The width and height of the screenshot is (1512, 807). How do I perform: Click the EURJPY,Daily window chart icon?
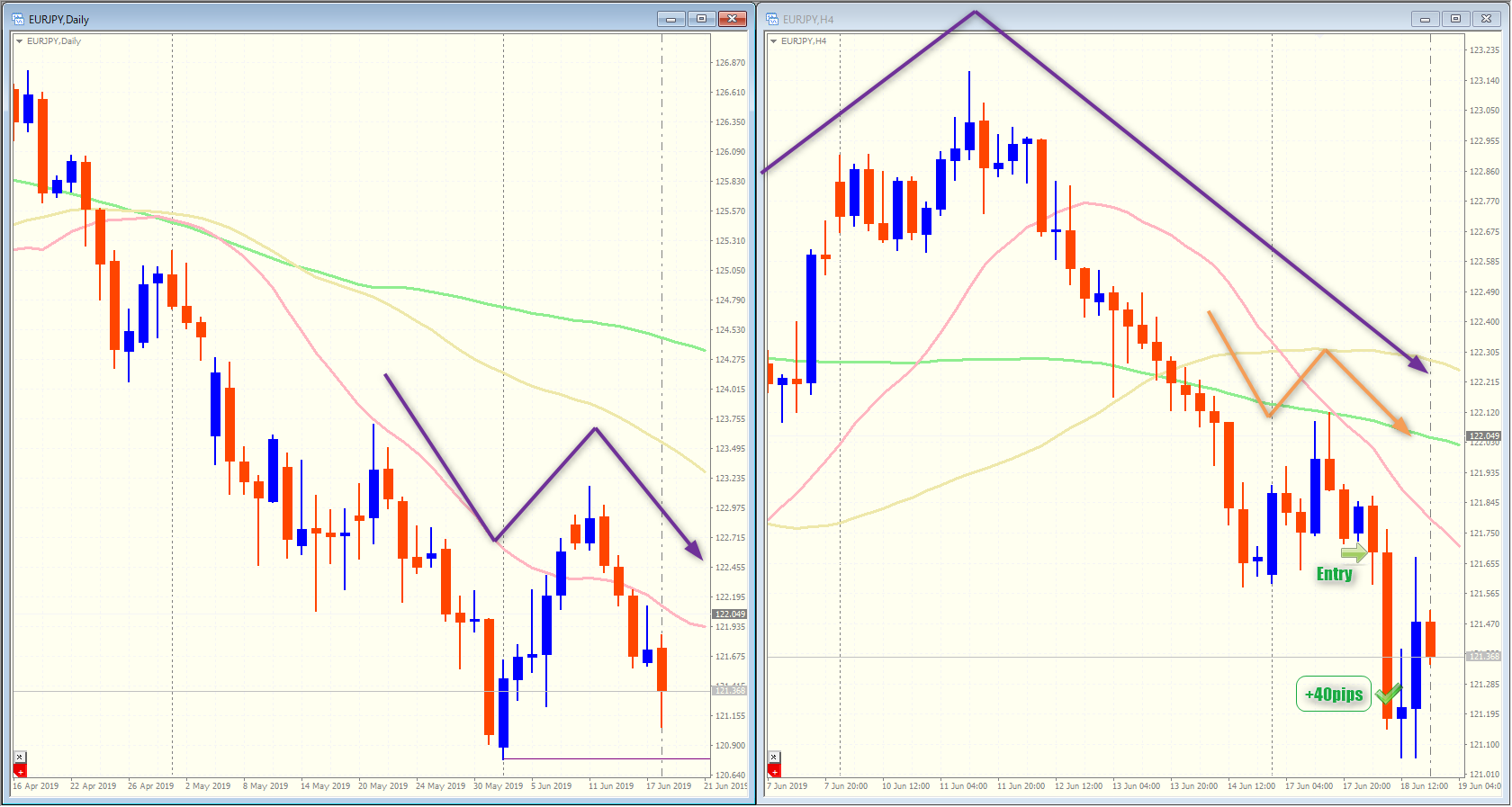click(18, 19)
